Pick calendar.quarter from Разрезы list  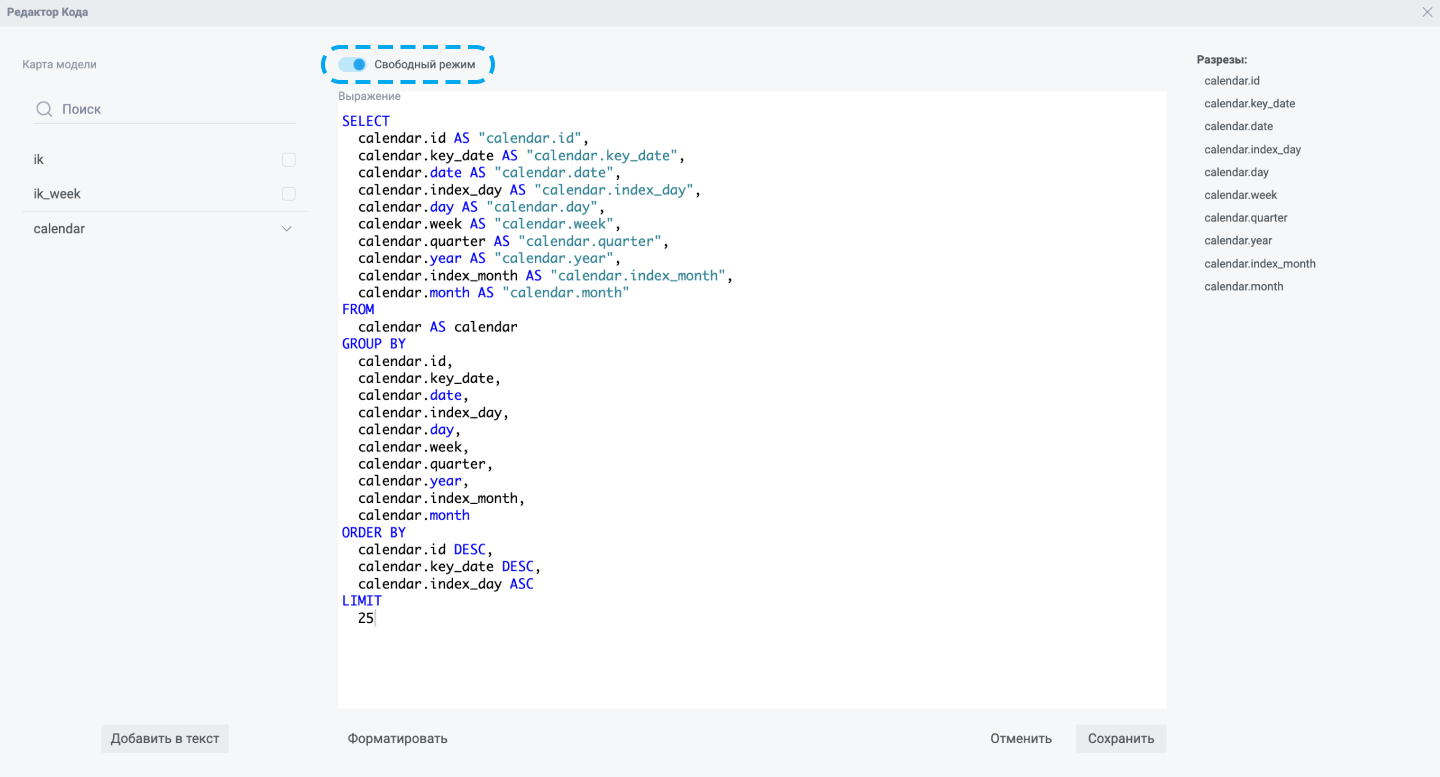pos(1245,218)
